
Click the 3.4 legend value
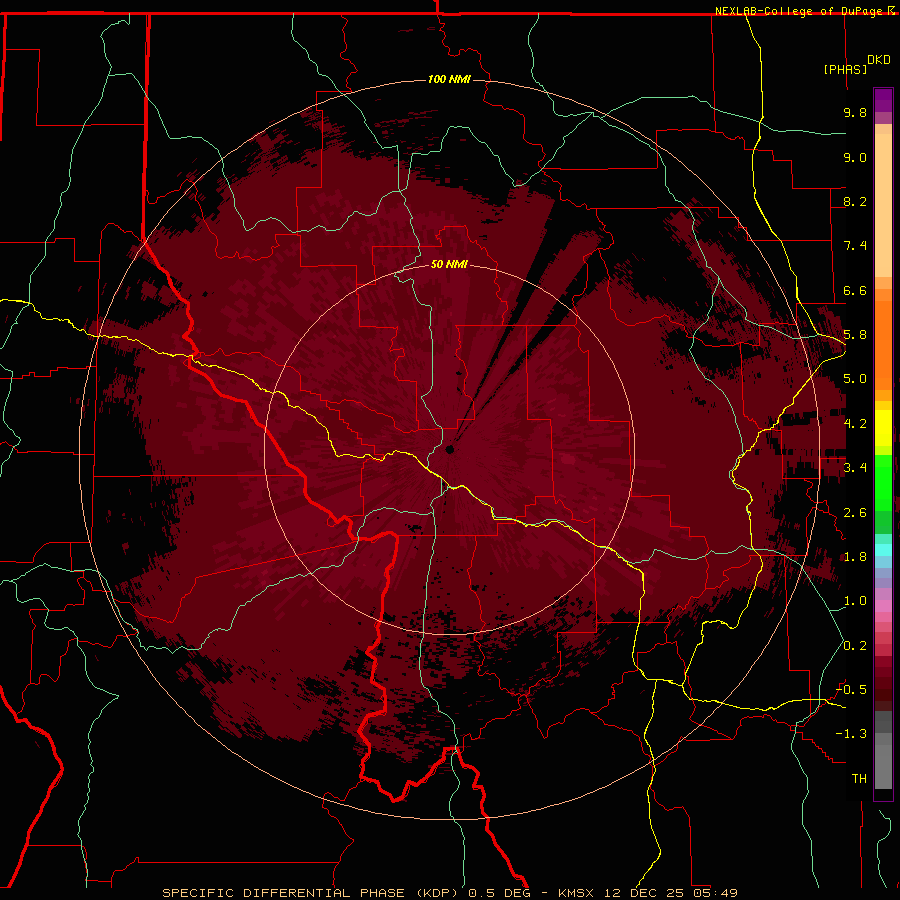pyautogui.click(x=855, y=468)
